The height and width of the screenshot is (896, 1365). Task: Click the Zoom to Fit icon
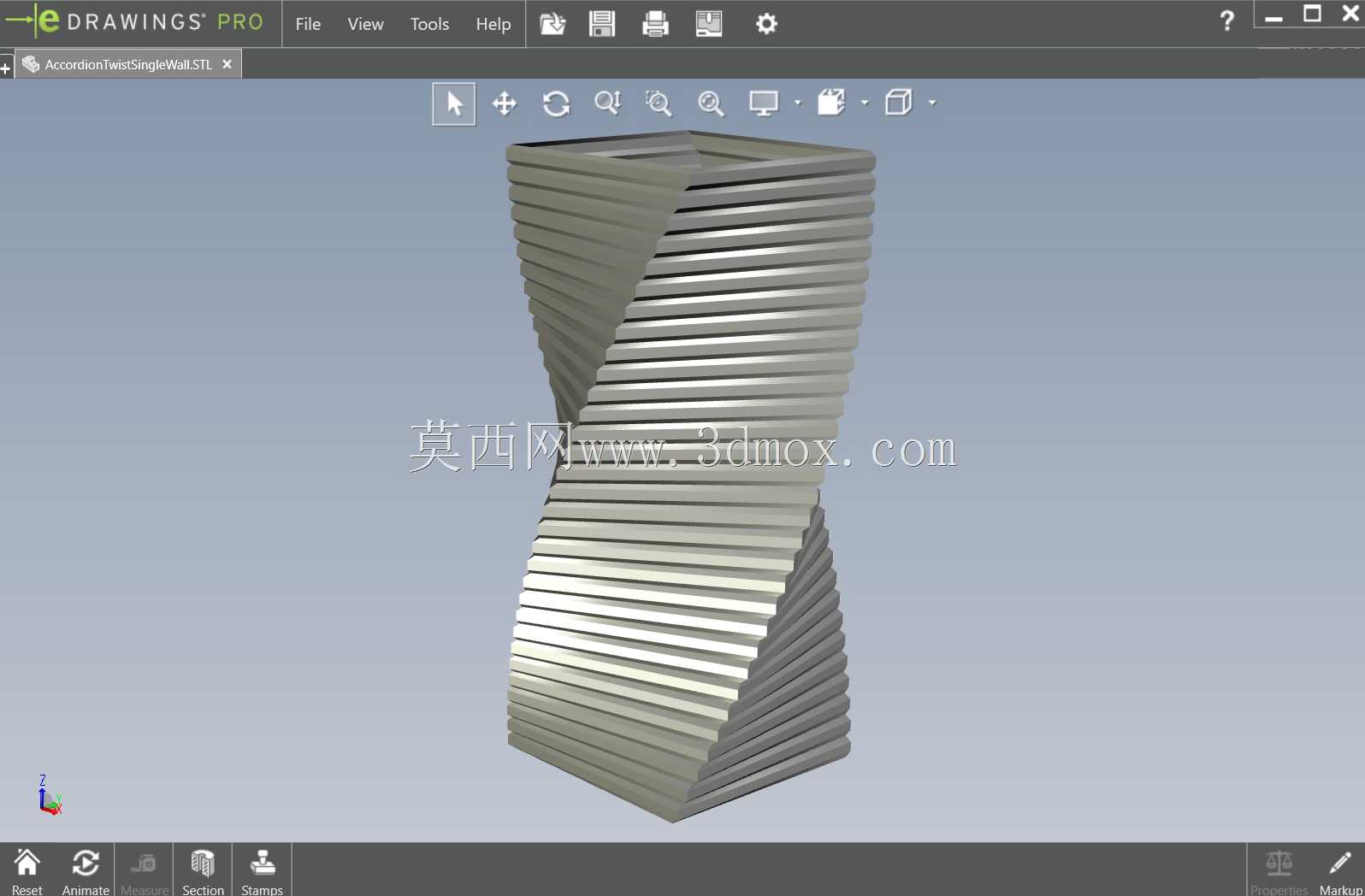(711, 104)
